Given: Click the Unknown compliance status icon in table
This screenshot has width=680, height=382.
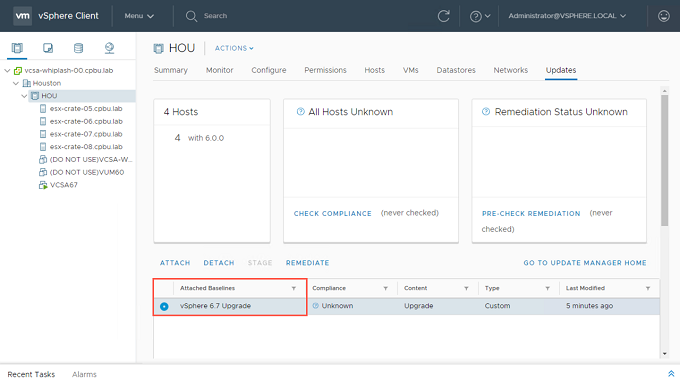Looking at the screenshot, I should tap(316, 306).
